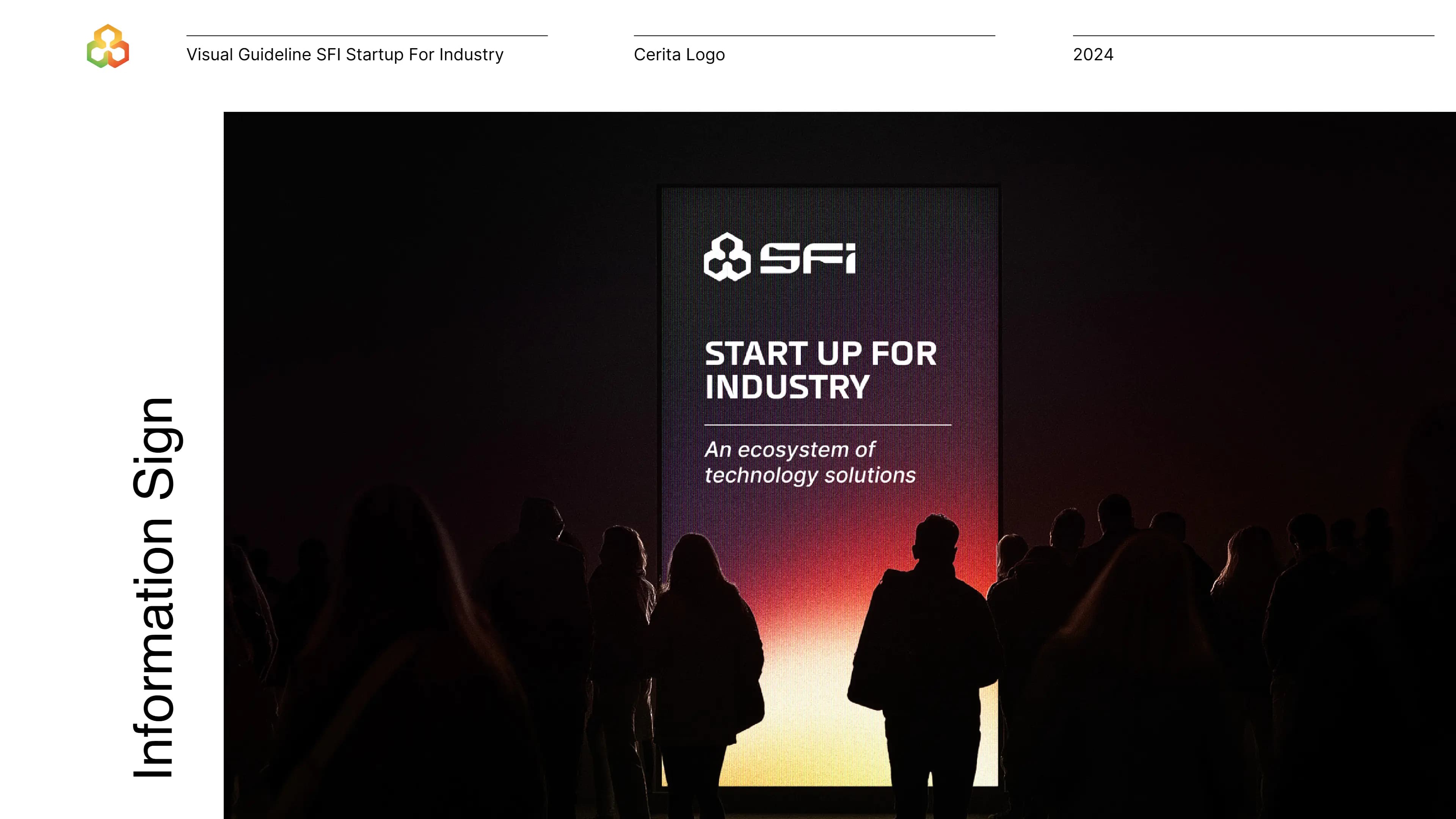Image resolution: width=1456 pixels, height=819 pixels.
Task: Click the illuminated information sign mockup image
Action: (839, 465)
